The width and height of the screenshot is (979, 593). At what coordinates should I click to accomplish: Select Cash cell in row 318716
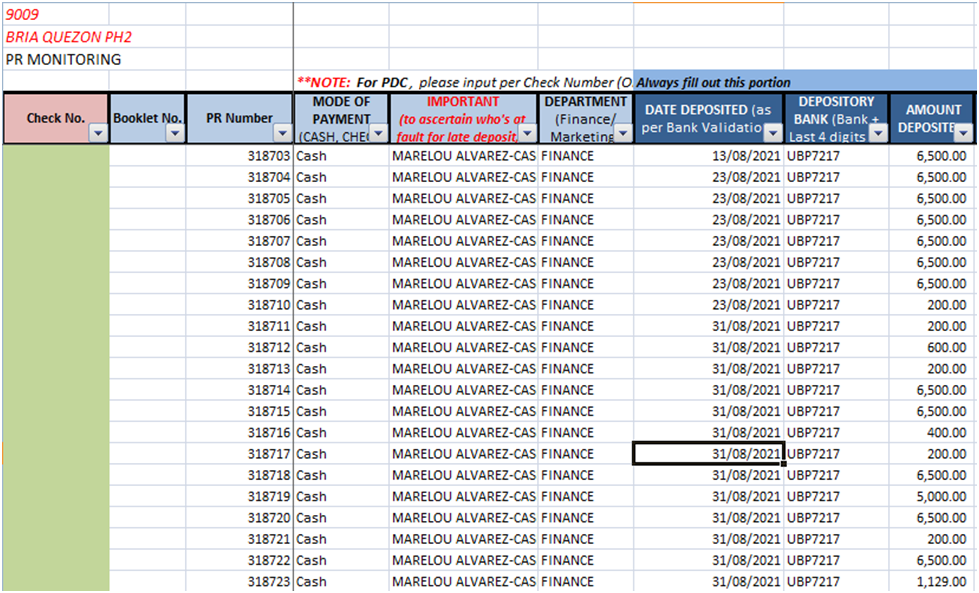(x=342, y=433)
